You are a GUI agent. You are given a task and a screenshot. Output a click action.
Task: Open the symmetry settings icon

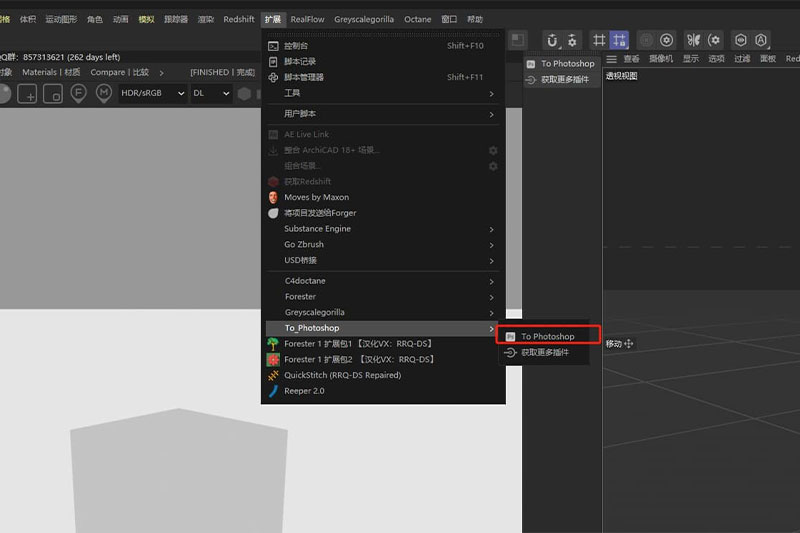[714, 40]
